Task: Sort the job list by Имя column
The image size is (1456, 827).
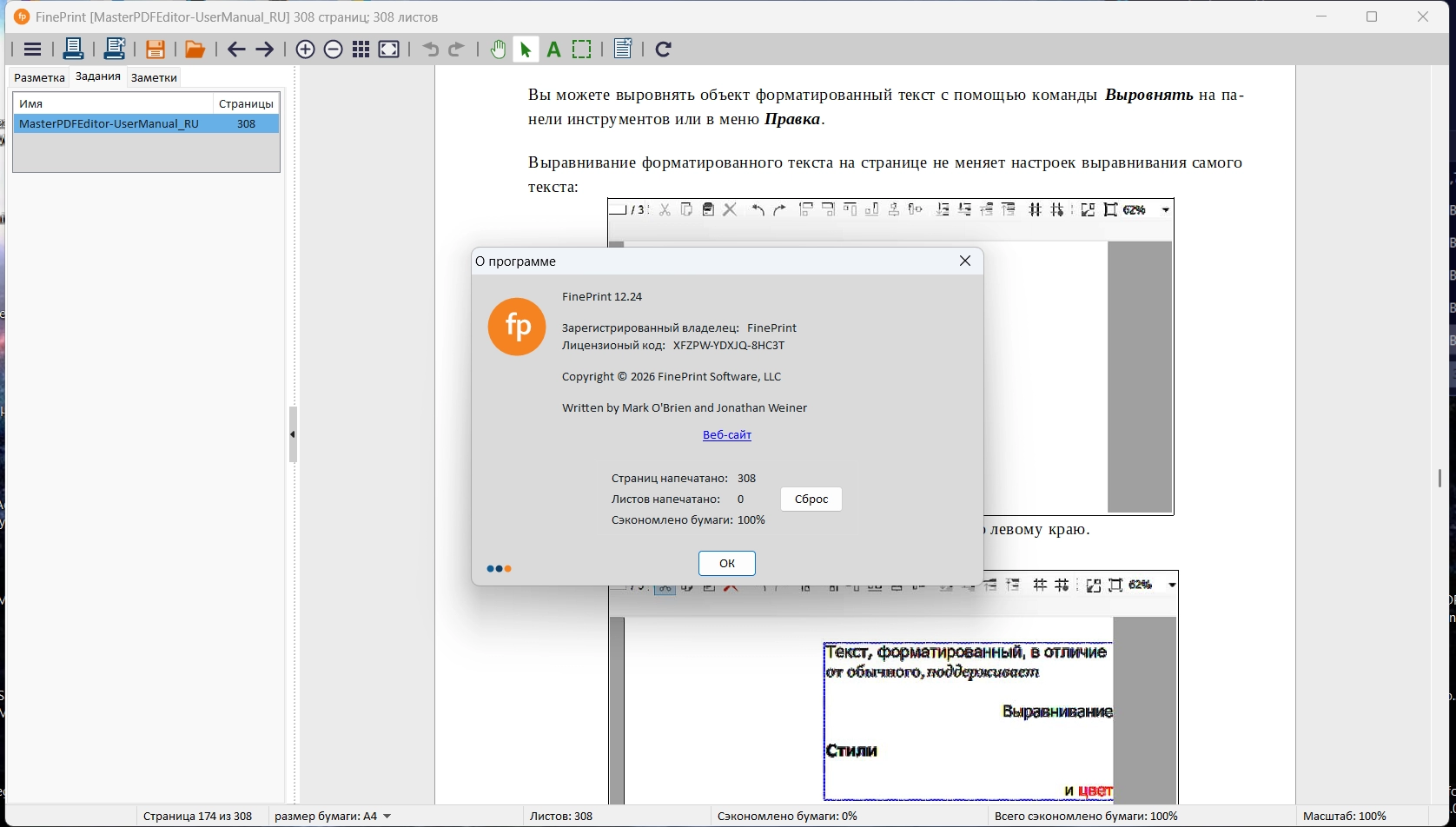Action: 113,103
